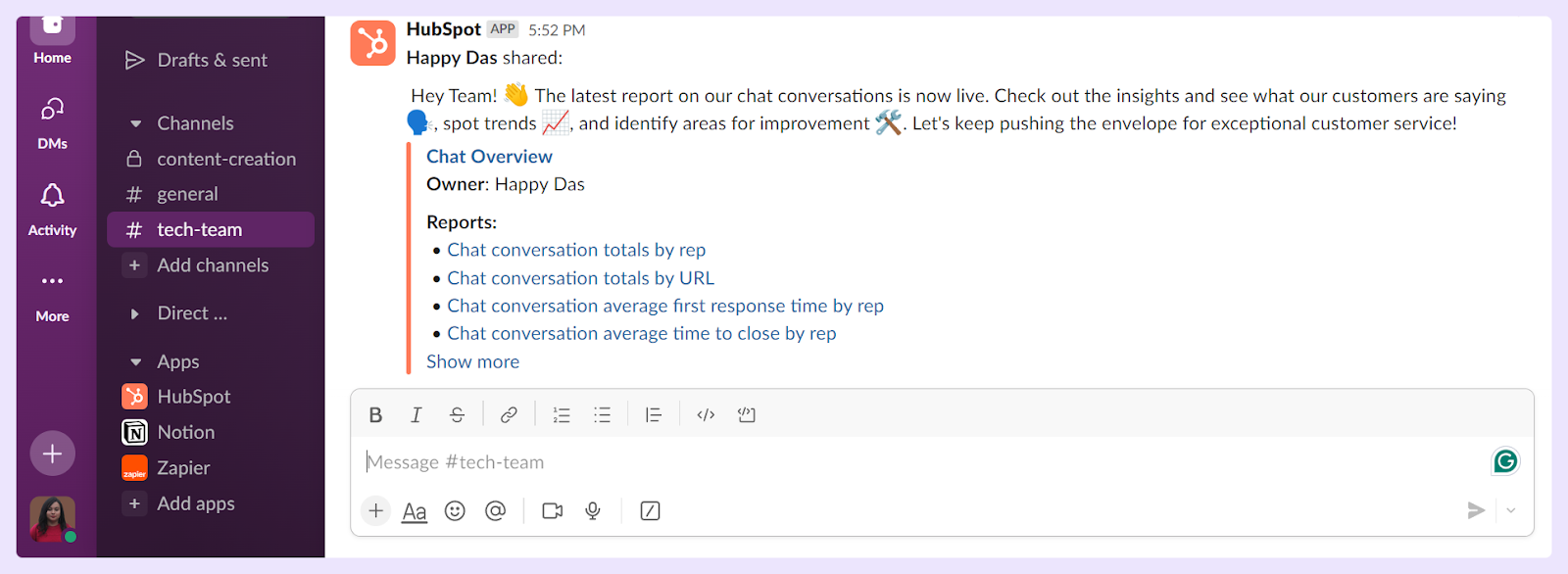Toggle strikethrough formatting
Image resolution: width=1568 pixels, height=574 pixels.
tap(457, 415)
